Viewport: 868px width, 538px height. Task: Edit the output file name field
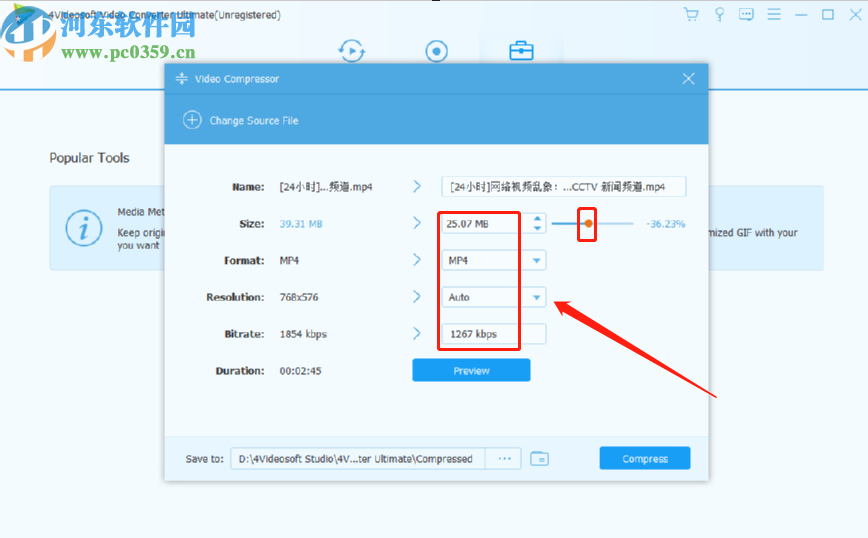[564, 187]
